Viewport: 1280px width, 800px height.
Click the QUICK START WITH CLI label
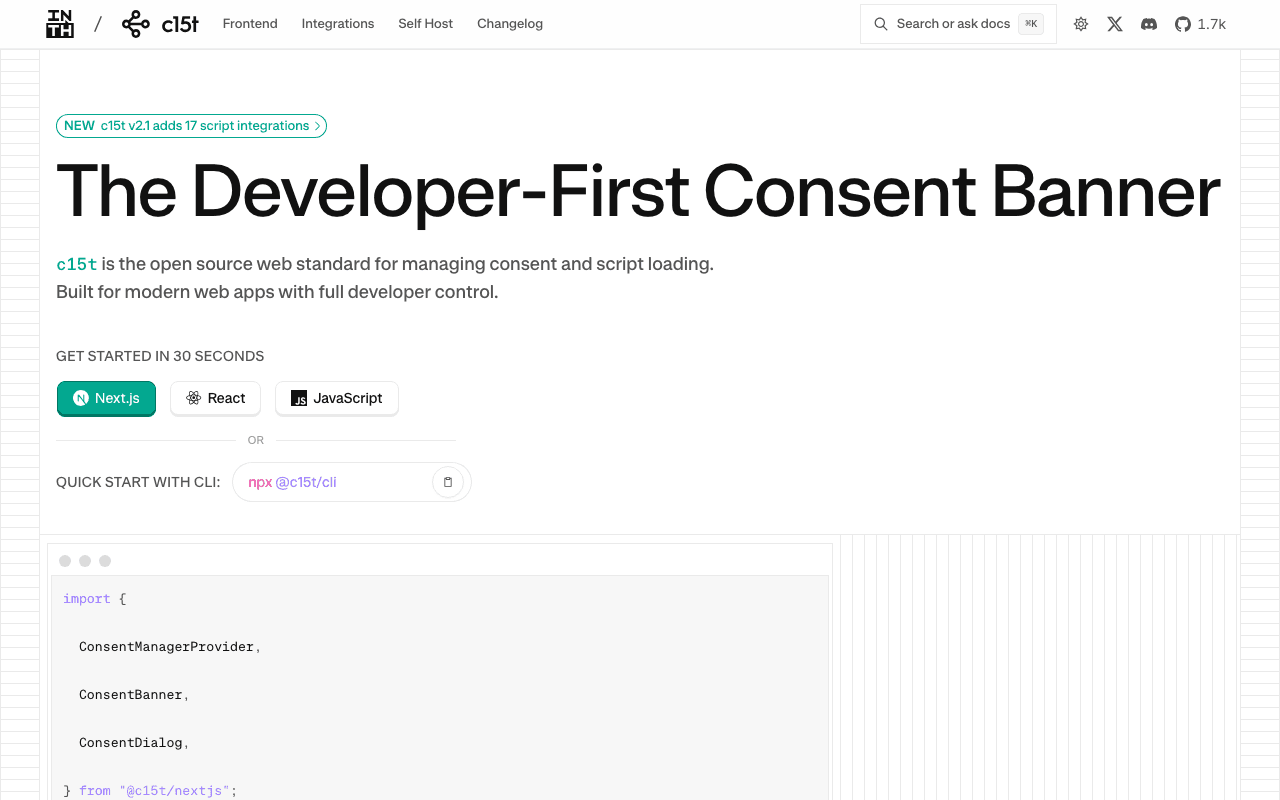pos(138,482)
